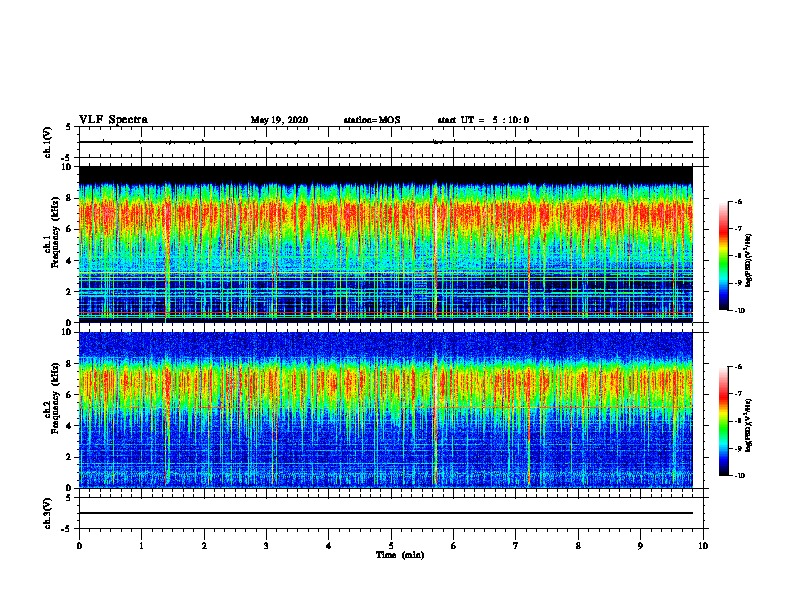
Task: Click time axis tick label '1'
Action: click(141, 546)
